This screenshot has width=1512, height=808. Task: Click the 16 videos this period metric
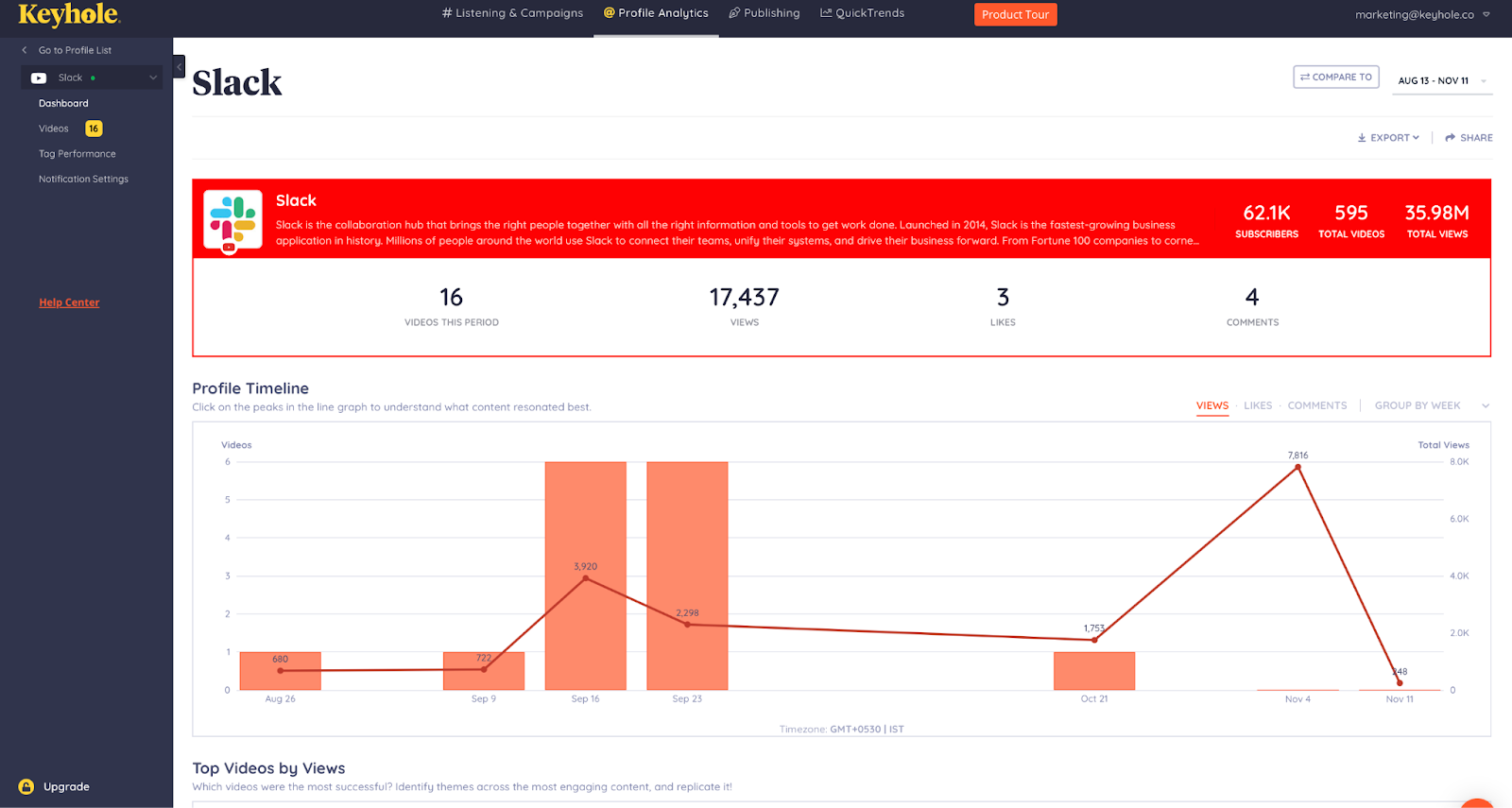pos(452,305)
